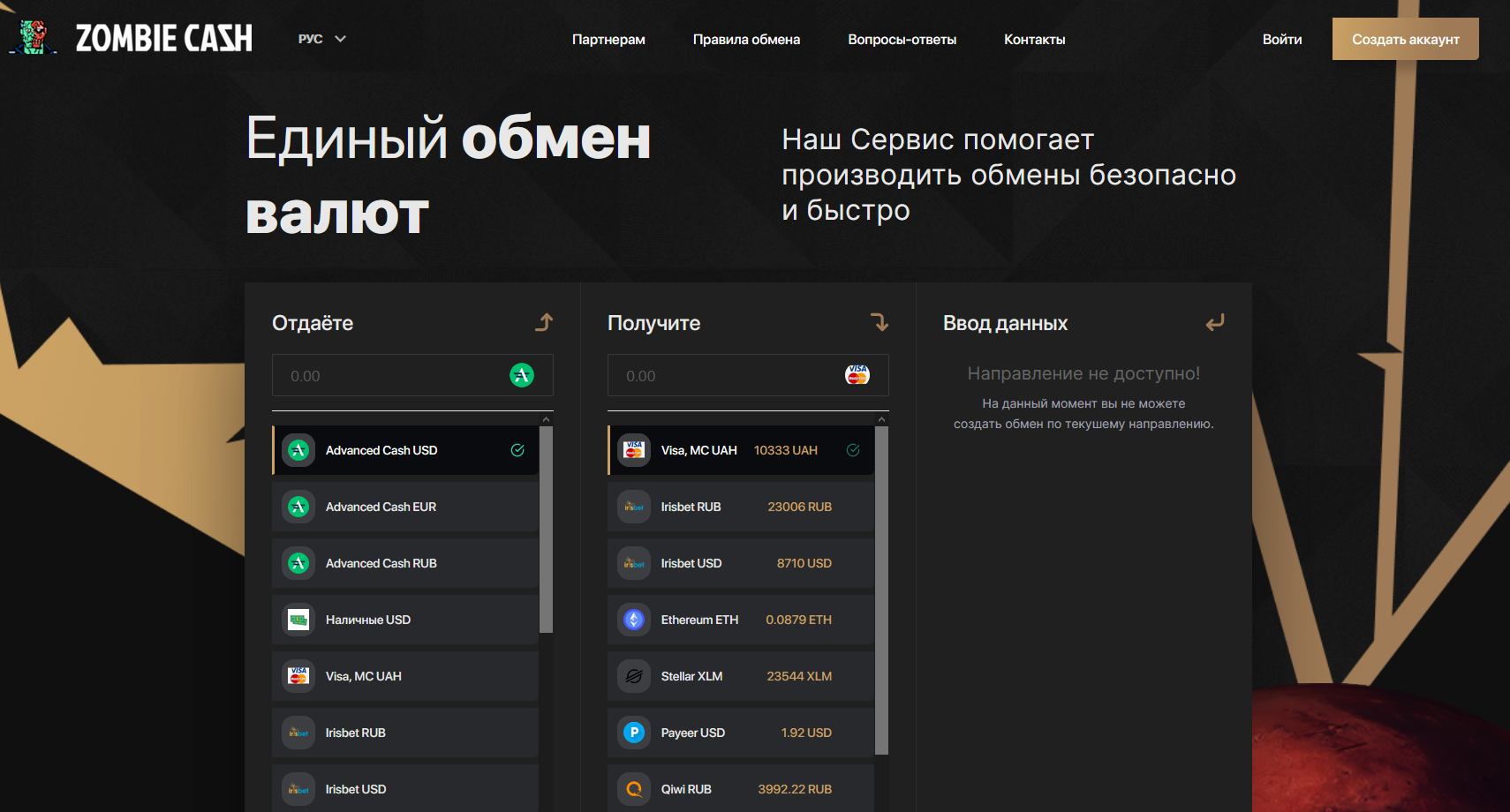Click the Получите list scrollbar thumb
The width and height of the screenshot is (1510, 812).
pos(881,590)
